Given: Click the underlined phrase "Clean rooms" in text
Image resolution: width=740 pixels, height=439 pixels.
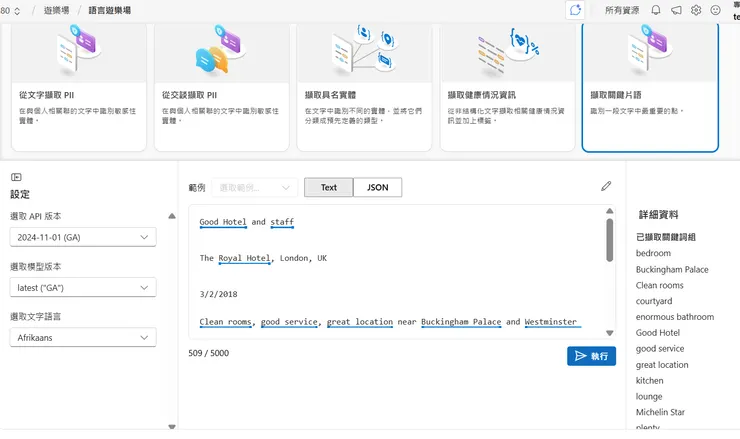Looking at the screenshot, I should point(225,322).
